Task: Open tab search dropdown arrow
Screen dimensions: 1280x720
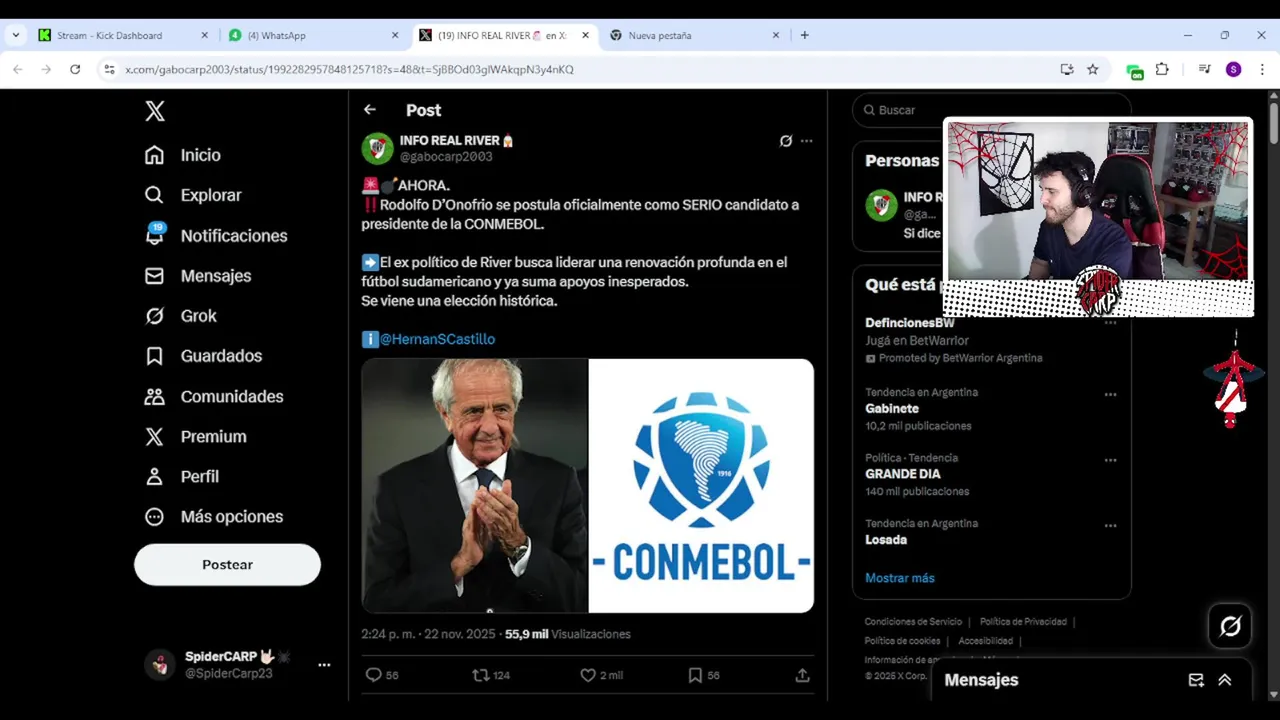Action: click(16, 35)
